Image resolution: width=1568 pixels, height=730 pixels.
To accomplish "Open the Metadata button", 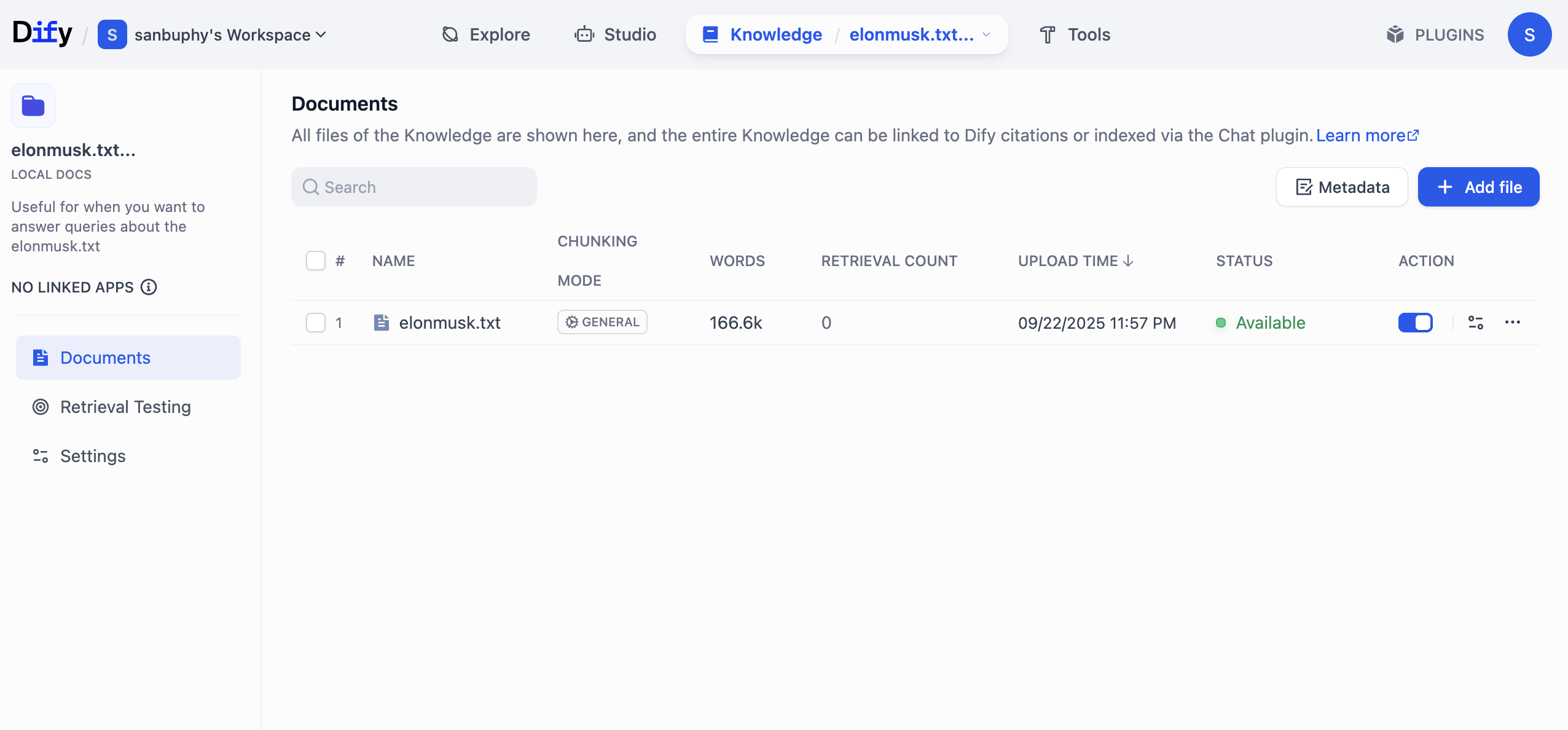I will pos(1342,187).
